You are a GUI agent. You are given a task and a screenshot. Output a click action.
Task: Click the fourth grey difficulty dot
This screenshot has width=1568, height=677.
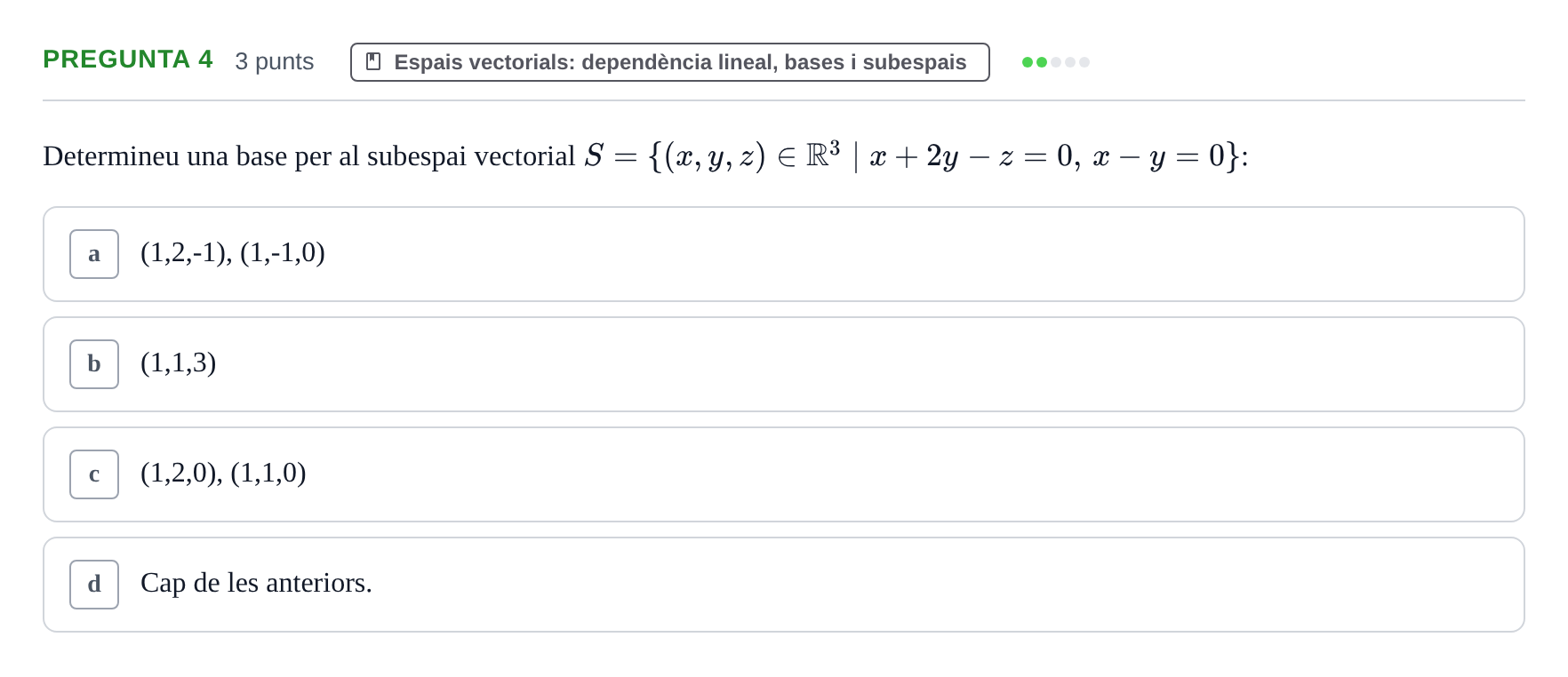tap(1070, 62)
